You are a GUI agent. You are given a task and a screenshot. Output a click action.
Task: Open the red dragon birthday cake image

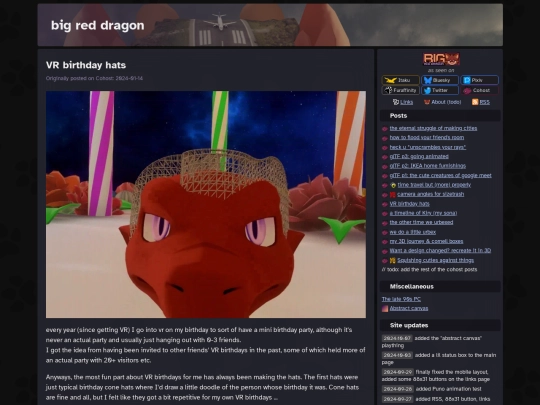(x=206, y=204)
